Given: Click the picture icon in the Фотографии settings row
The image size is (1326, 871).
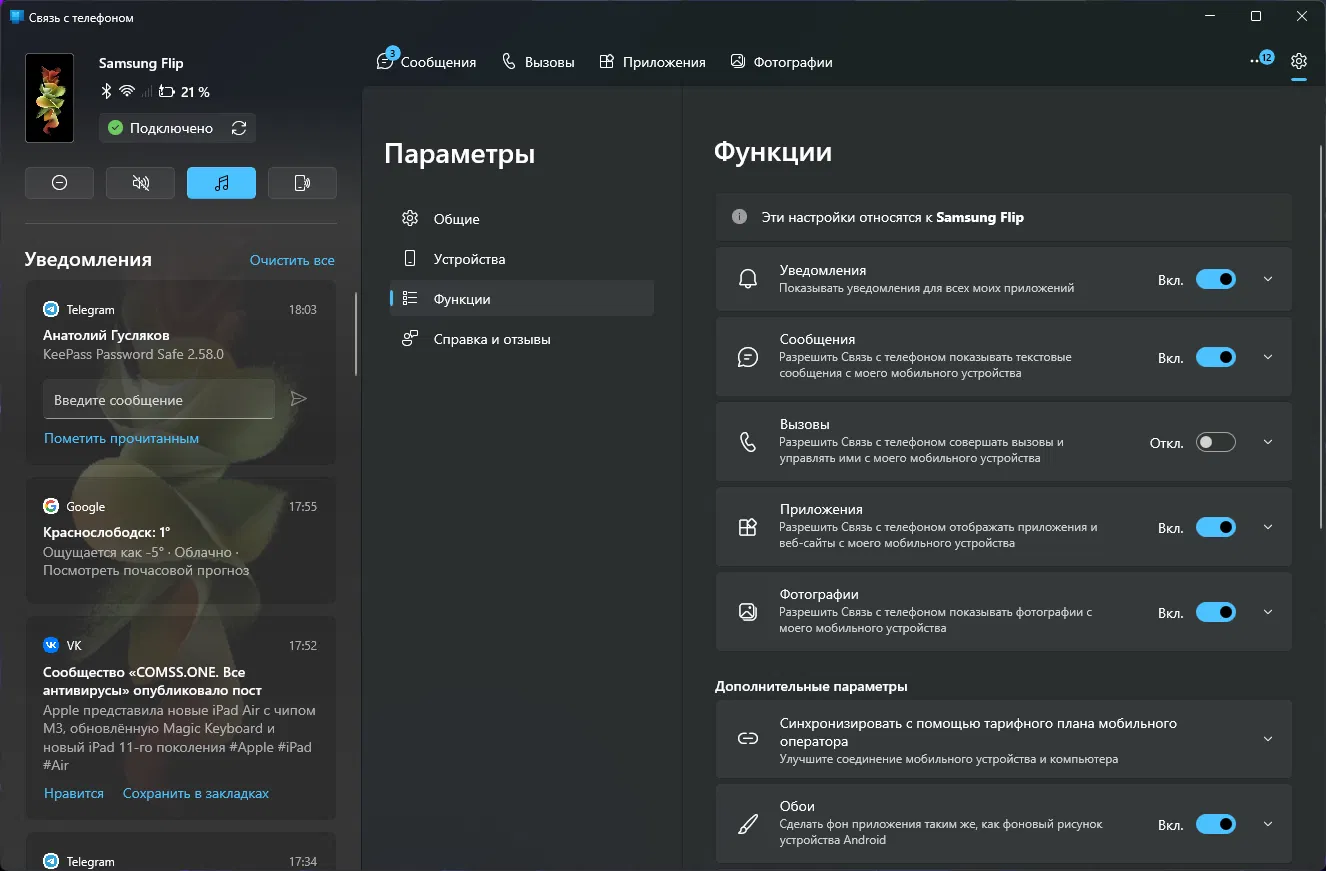Looking at the screenshot, I should [x=747, y=612].
